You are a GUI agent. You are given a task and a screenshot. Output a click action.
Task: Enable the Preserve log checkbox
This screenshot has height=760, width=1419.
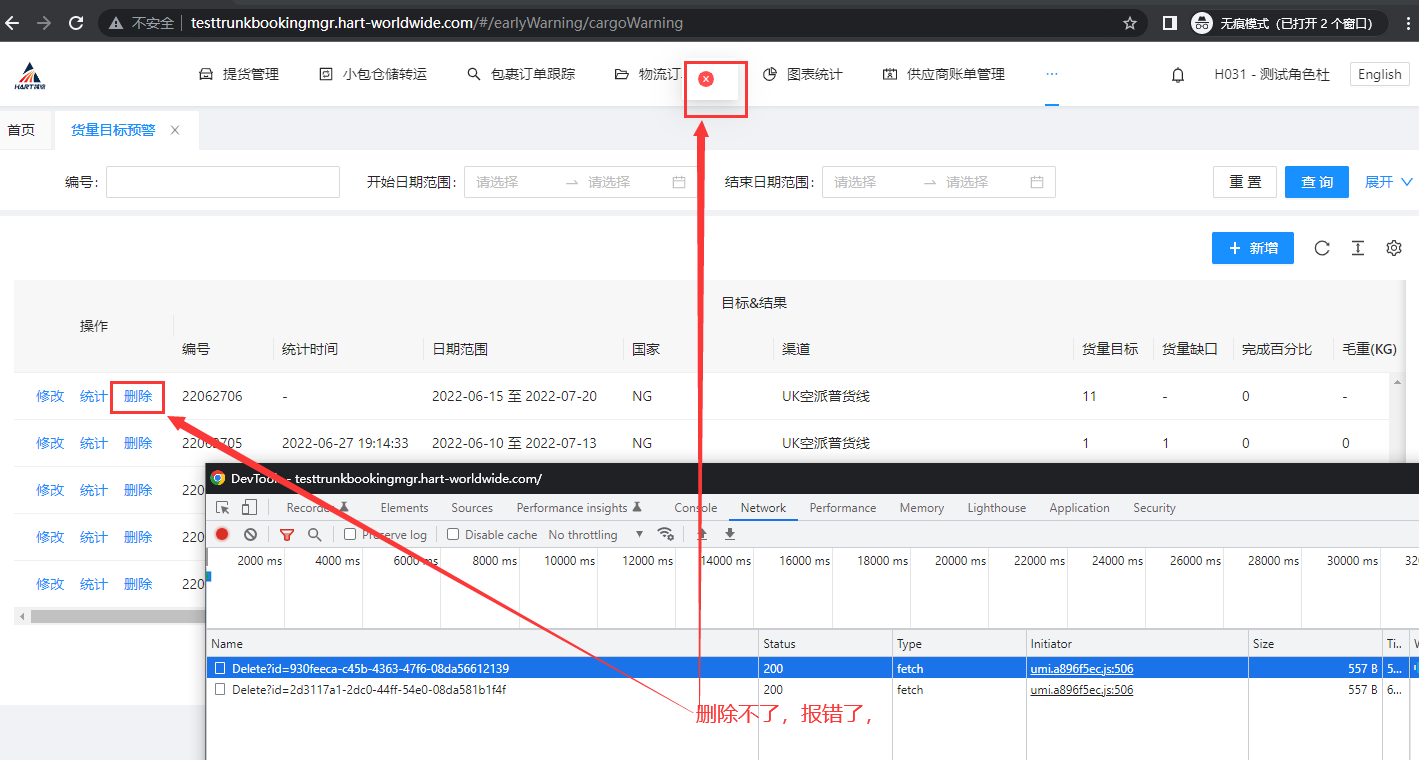click(x=350, y=535)
